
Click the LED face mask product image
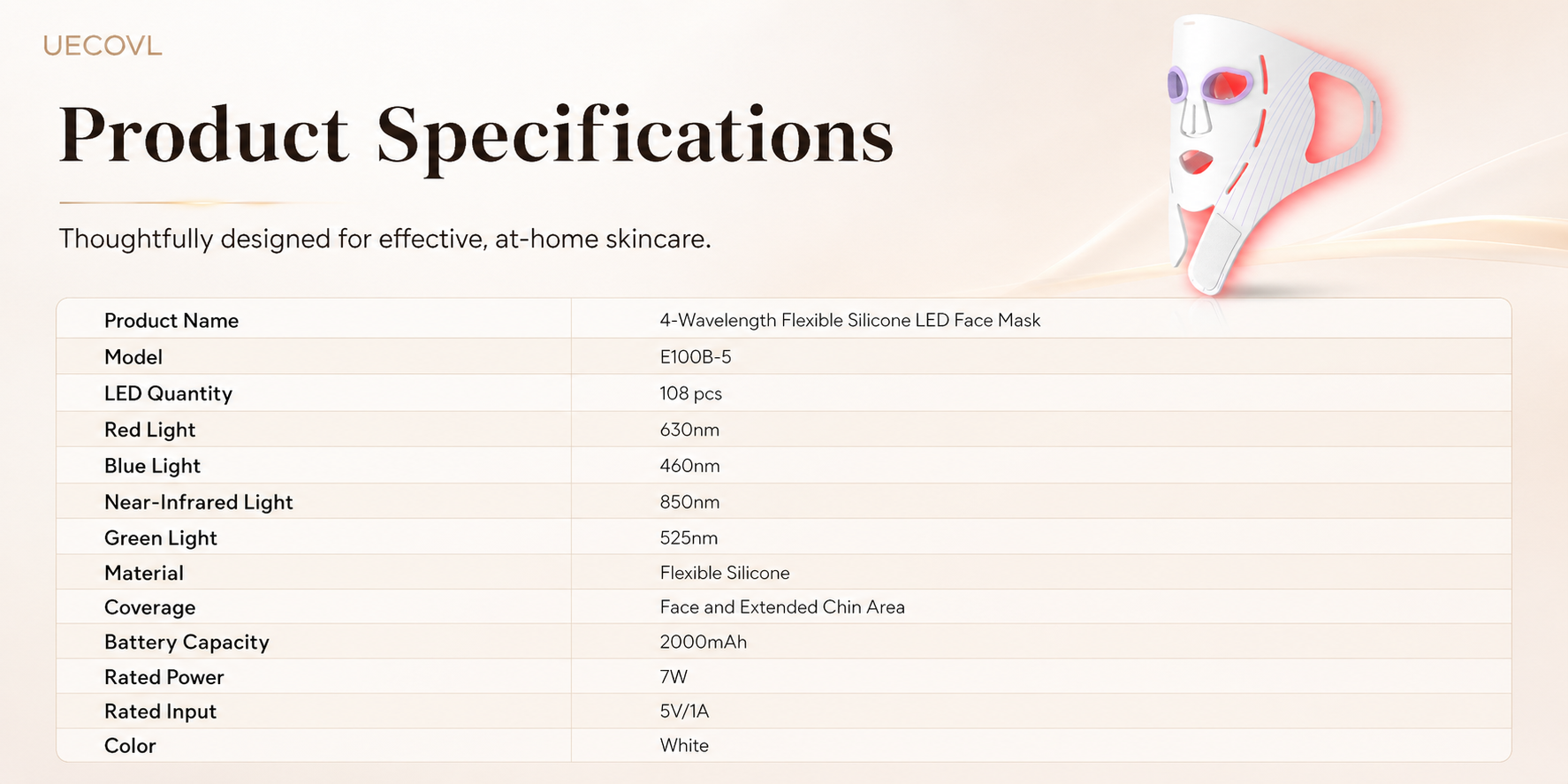1274,154
